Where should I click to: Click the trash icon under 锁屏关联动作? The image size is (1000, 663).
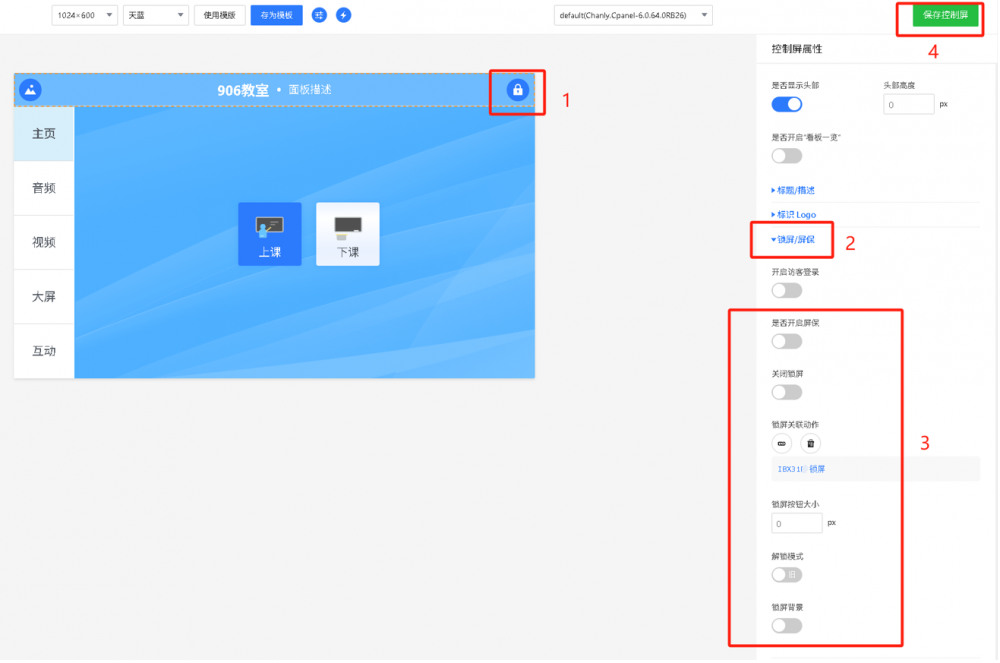pyautogui.click(x=810, y=443)
